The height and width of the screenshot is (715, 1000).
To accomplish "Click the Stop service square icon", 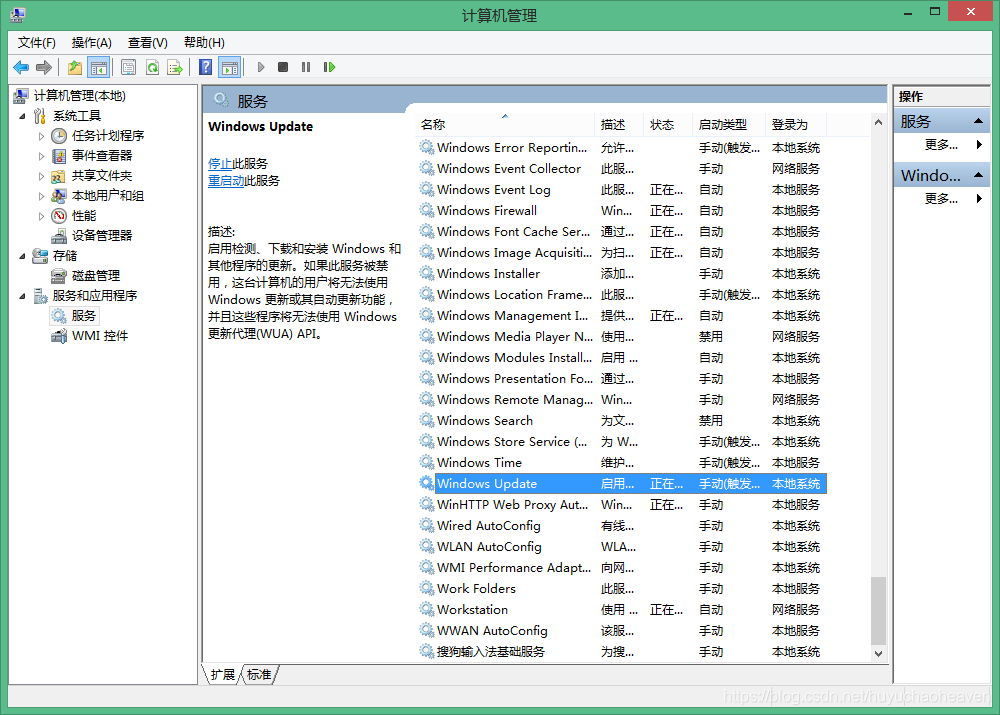I will point(283,67).
